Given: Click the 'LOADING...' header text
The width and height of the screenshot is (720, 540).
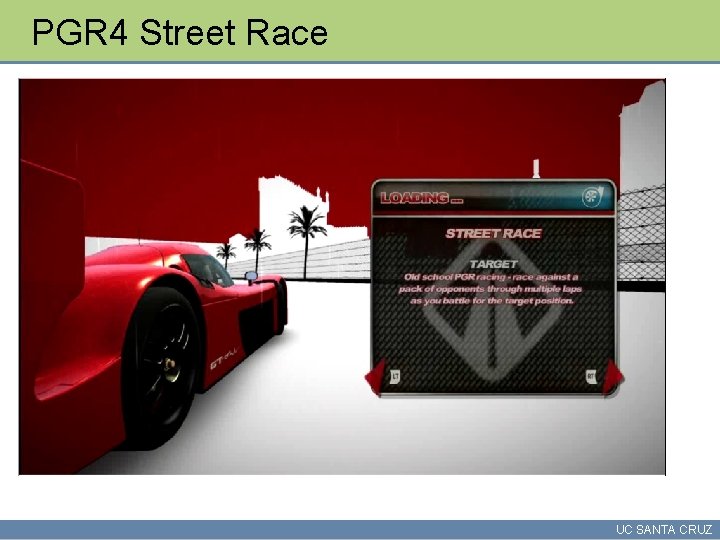Looking at the screenshot, I should 422,198.
